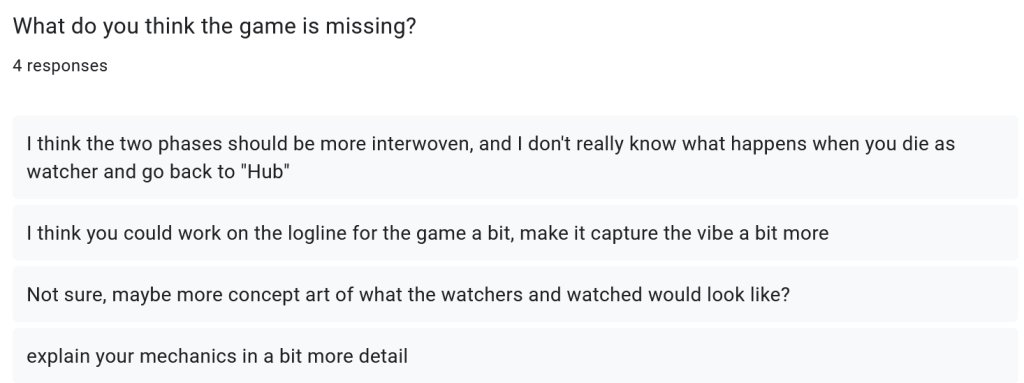
Task: Select the "4 responses" count label
Action: coord(60,65)
